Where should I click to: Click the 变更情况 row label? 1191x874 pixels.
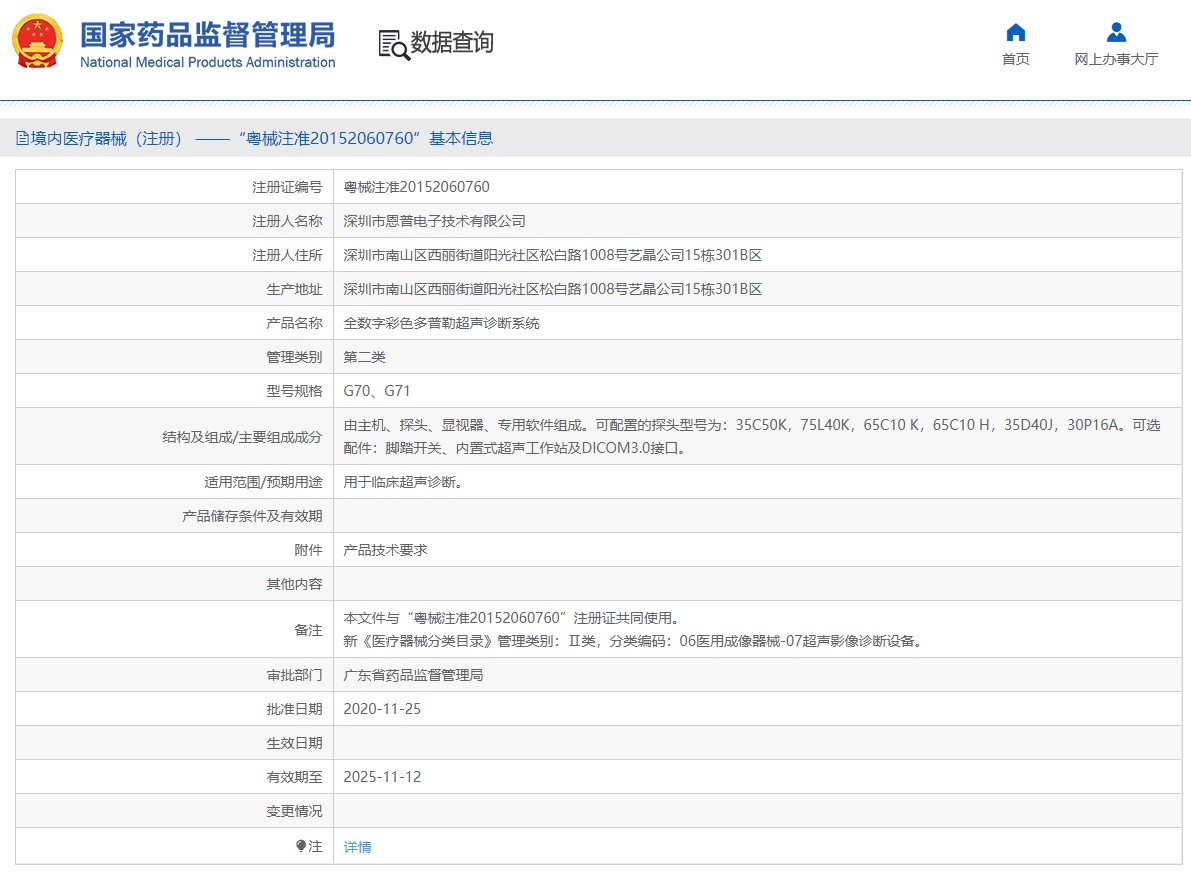pos(295,811)
